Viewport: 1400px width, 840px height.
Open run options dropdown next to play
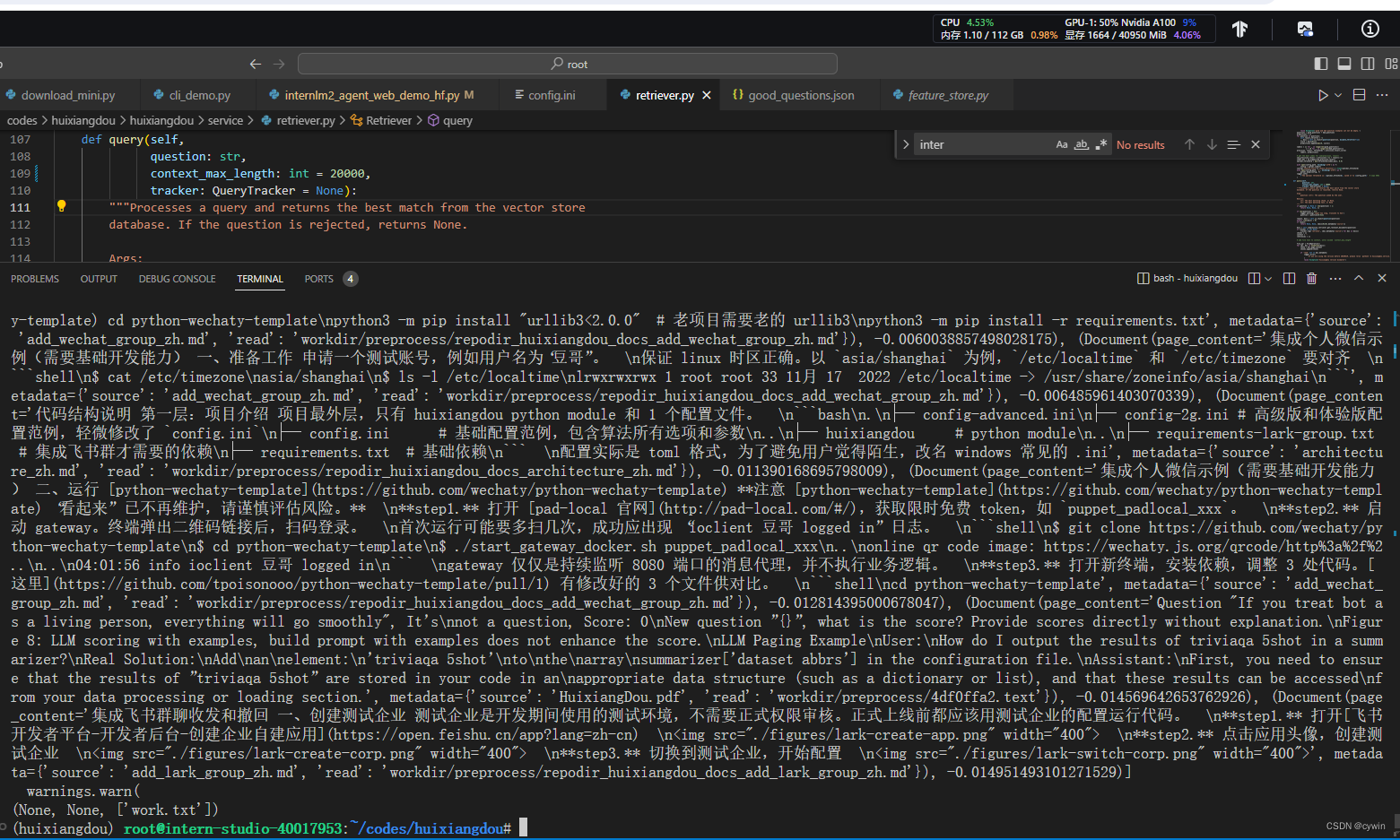pyautogui.click(x=1338, y=95)
